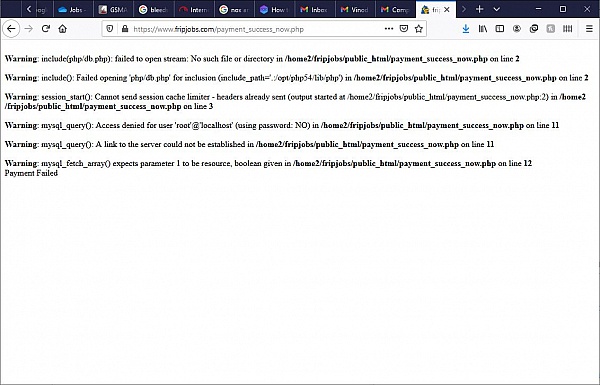This screenshot has height=385, width=600.
Task: Toggle the sidebar view
Action: coord(500,29)
